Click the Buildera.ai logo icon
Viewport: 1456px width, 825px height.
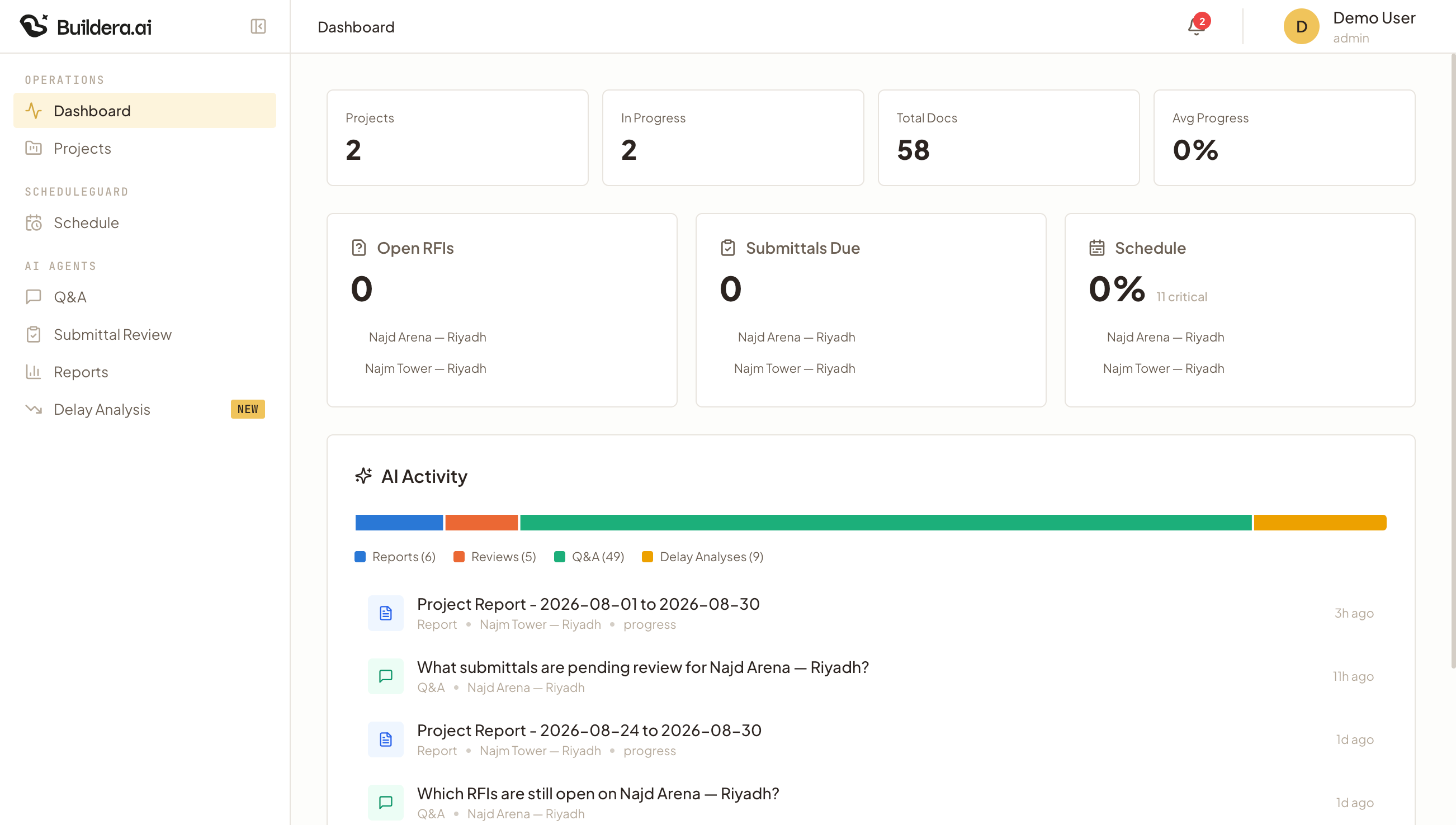[33, 26]
